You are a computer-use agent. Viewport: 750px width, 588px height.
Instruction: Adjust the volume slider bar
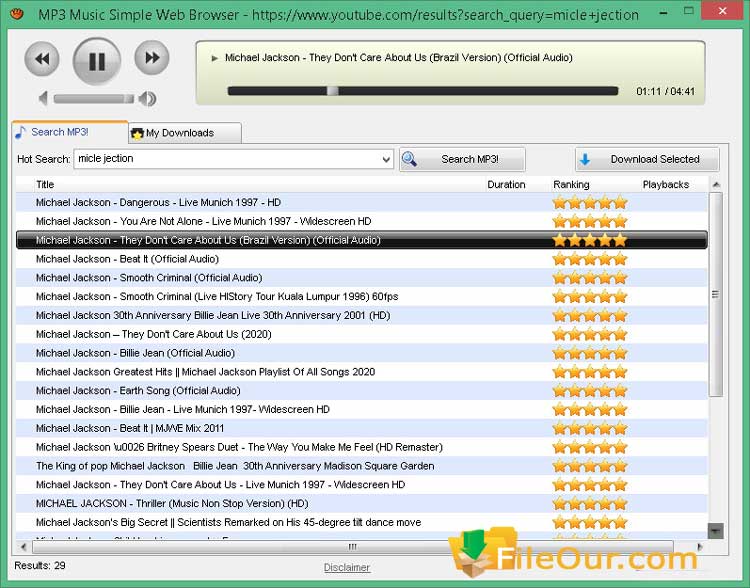pyautogui.click(x=94, y=99)
